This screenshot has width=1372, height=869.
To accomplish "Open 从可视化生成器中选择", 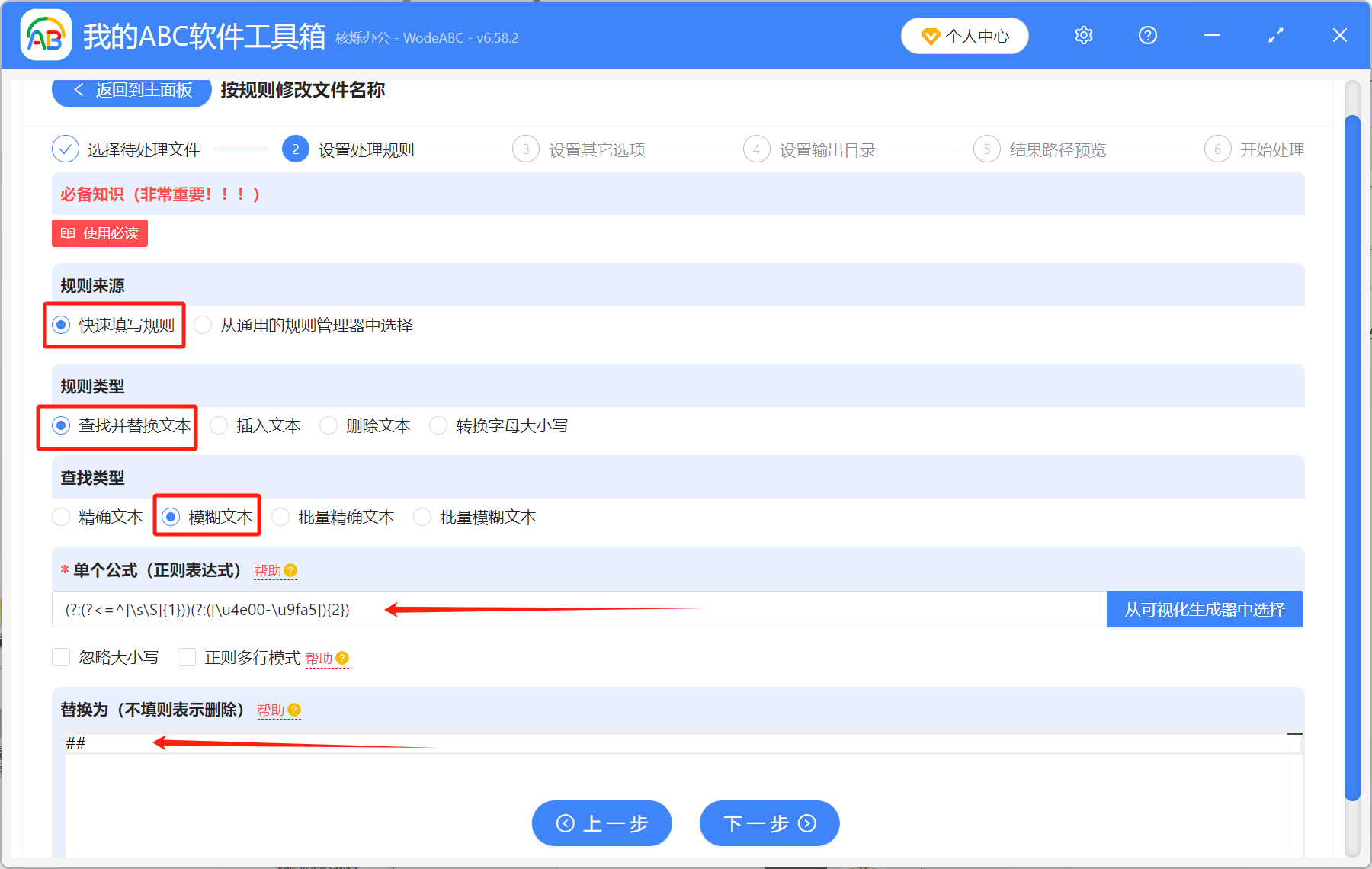I will click(1204, 609).
